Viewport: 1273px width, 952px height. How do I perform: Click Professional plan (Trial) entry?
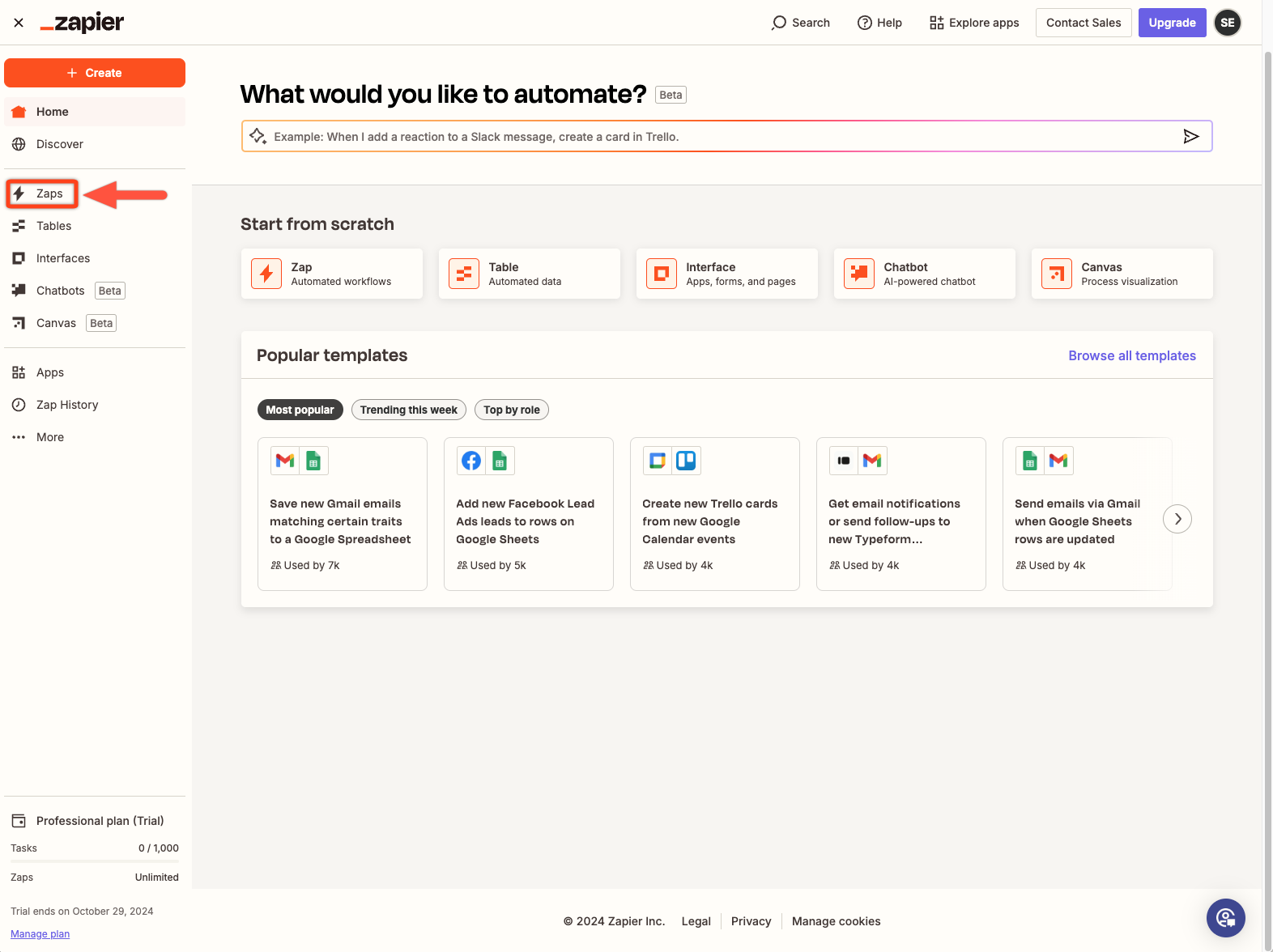95,821
